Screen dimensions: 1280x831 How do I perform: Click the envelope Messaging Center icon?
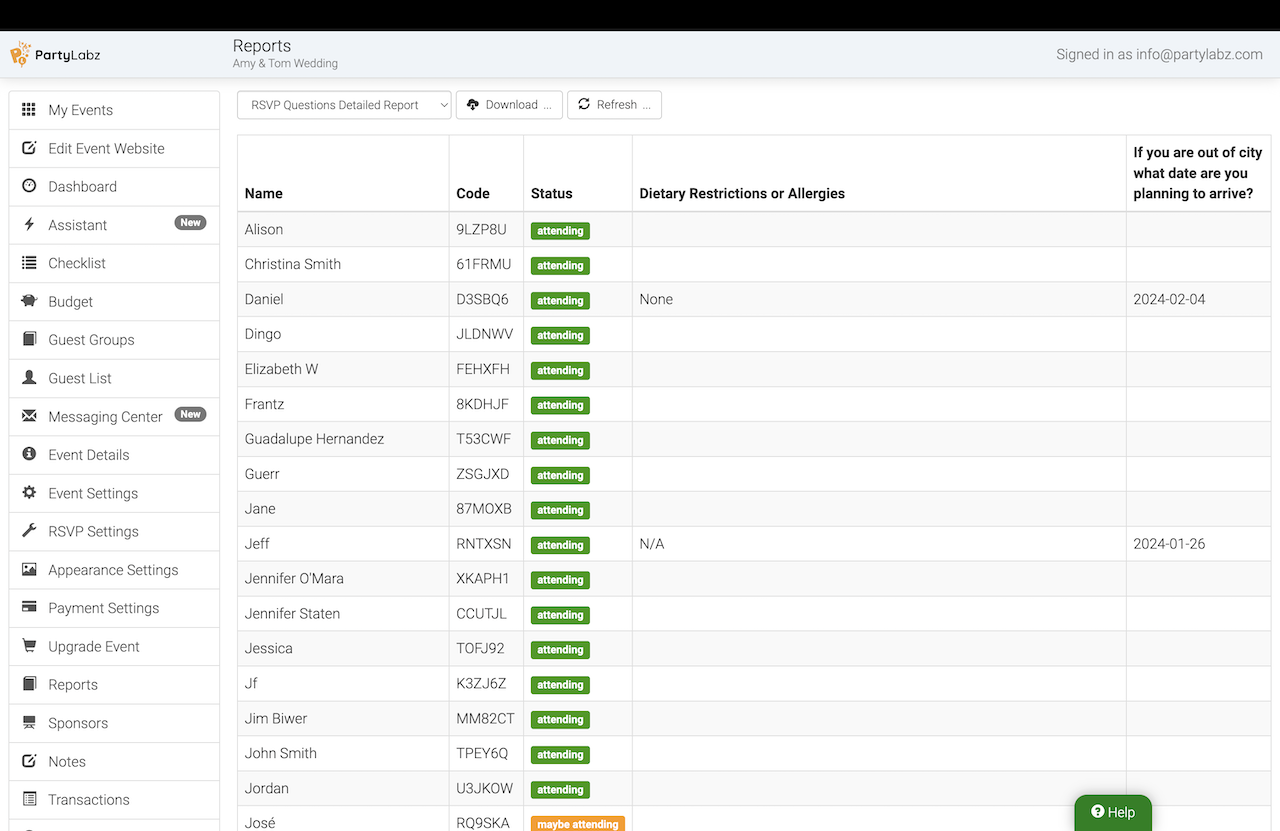(x=29, y=416)
